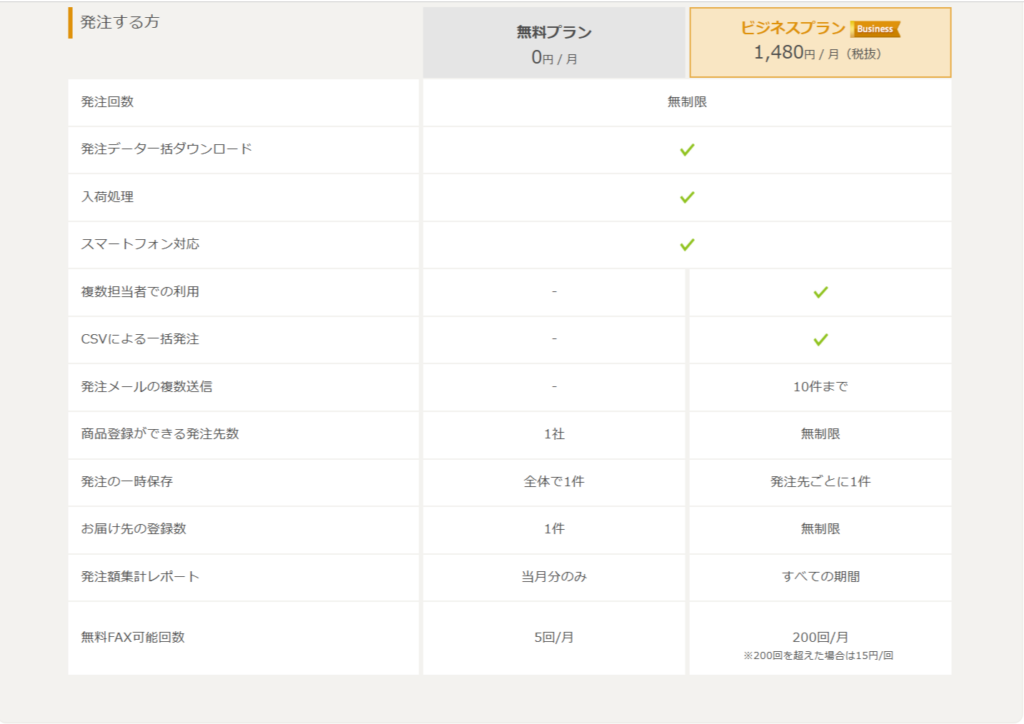
Task: Click the Business checkmark for 複数担当者での利用
Action: click(820, 292)
